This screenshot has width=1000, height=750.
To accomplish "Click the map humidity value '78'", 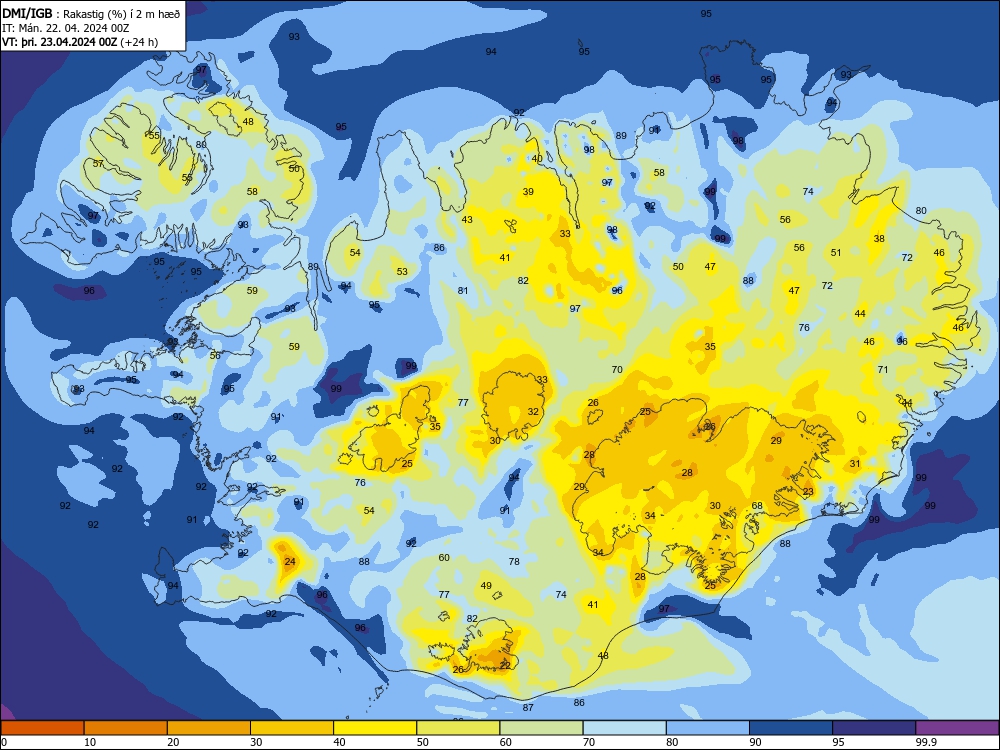I will 514,562.
